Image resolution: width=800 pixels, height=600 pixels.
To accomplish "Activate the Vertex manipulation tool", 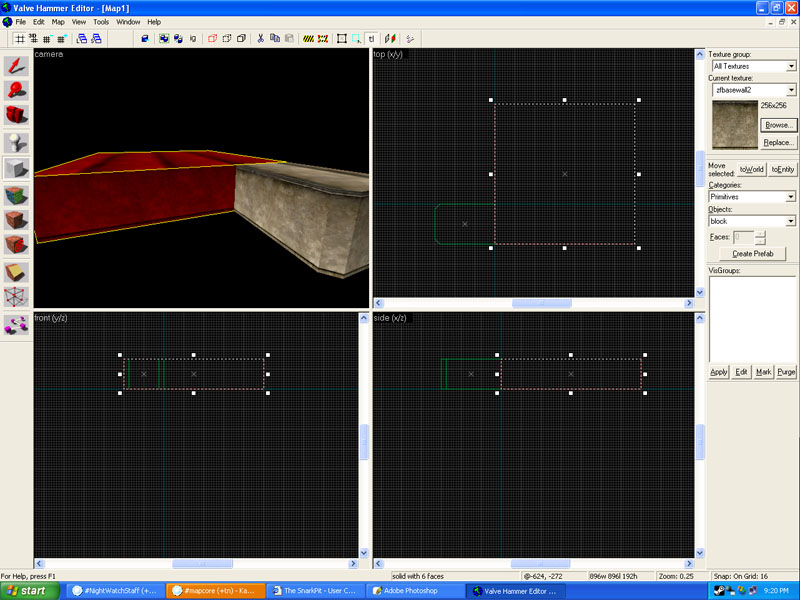I will point(16,297).
